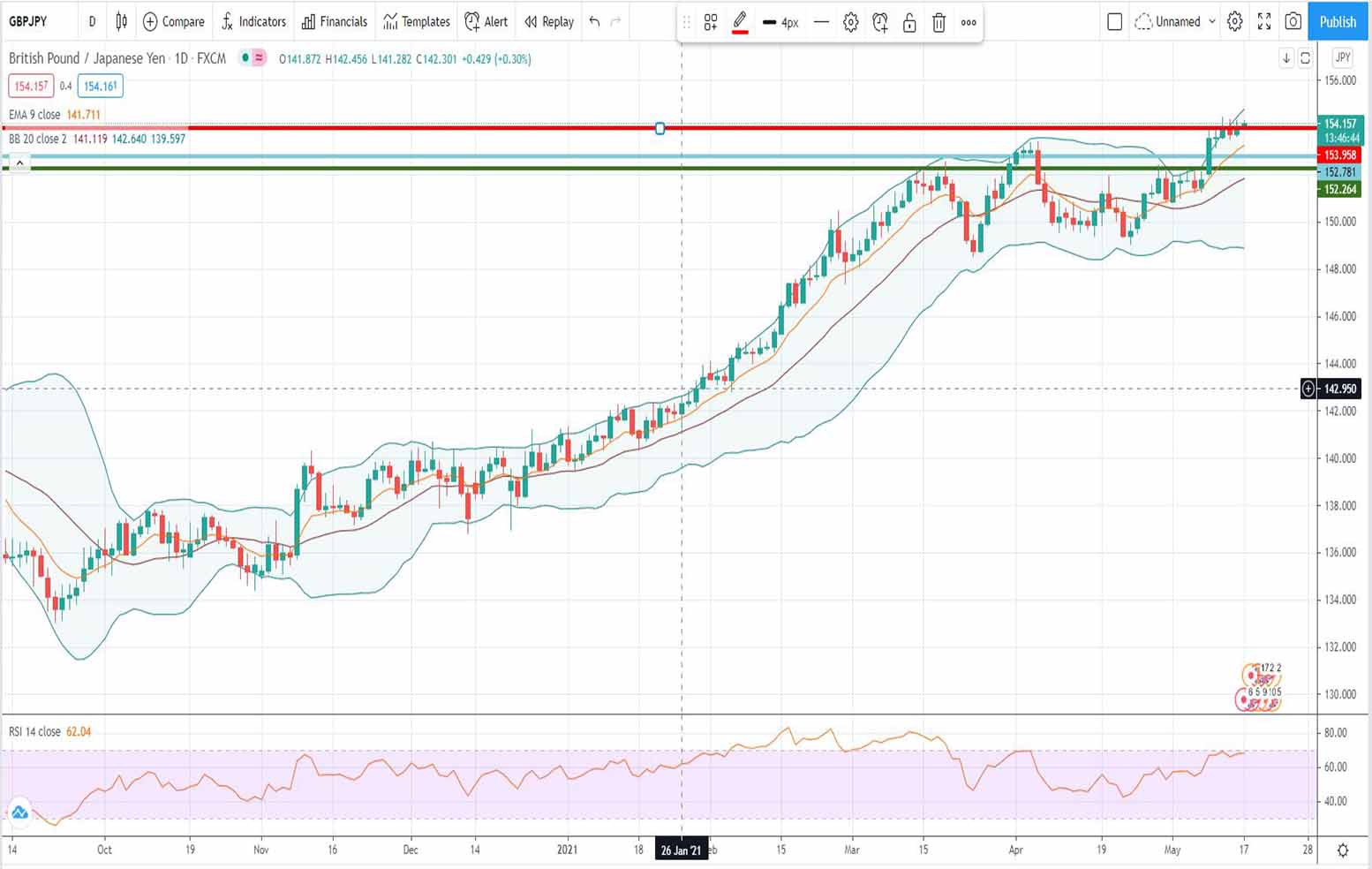
Task: Change the red line color pencil swatch
Action: [740, 23]
